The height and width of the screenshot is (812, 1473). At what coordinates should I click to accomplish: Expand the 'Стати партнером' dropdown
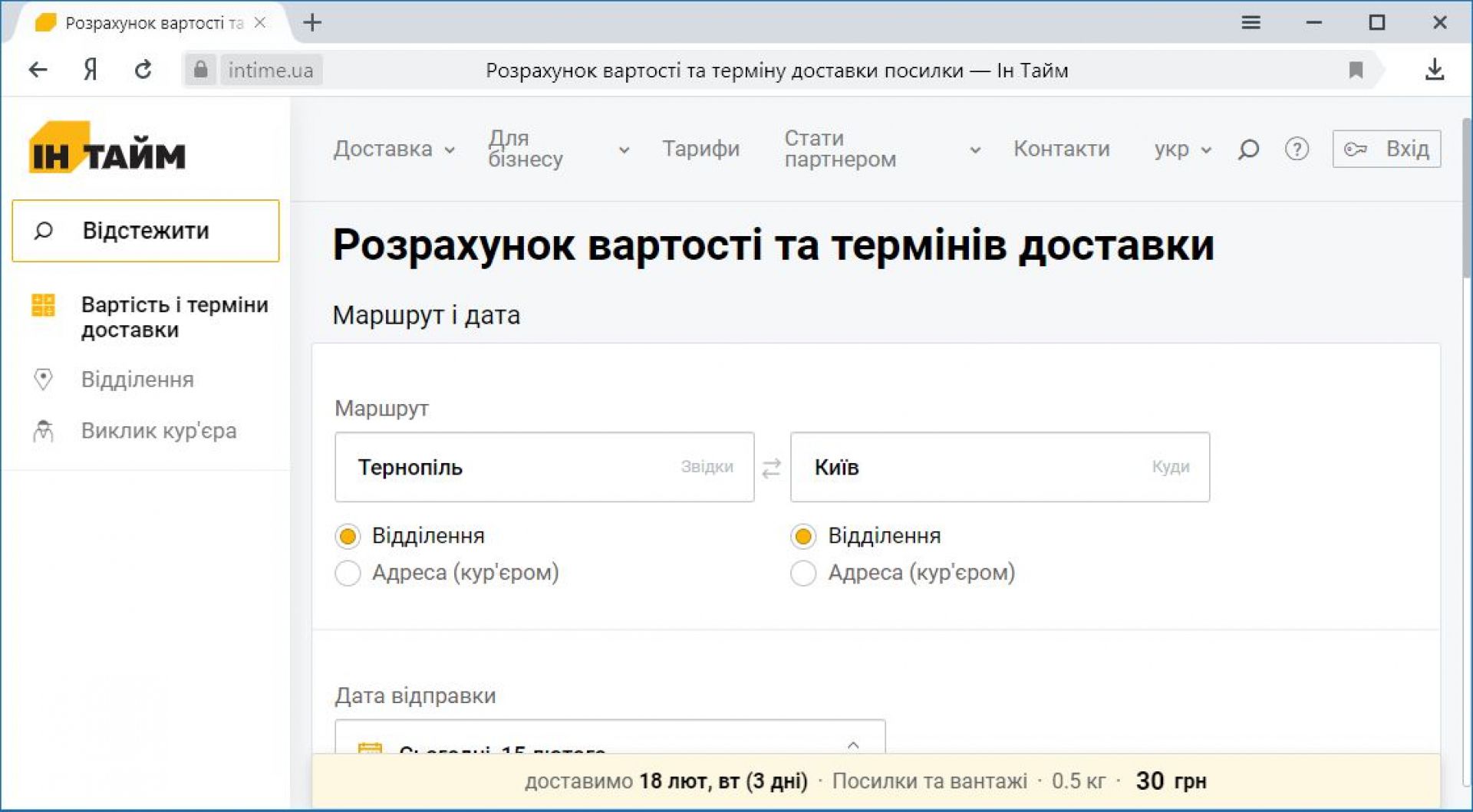click(x=881, y=149)
